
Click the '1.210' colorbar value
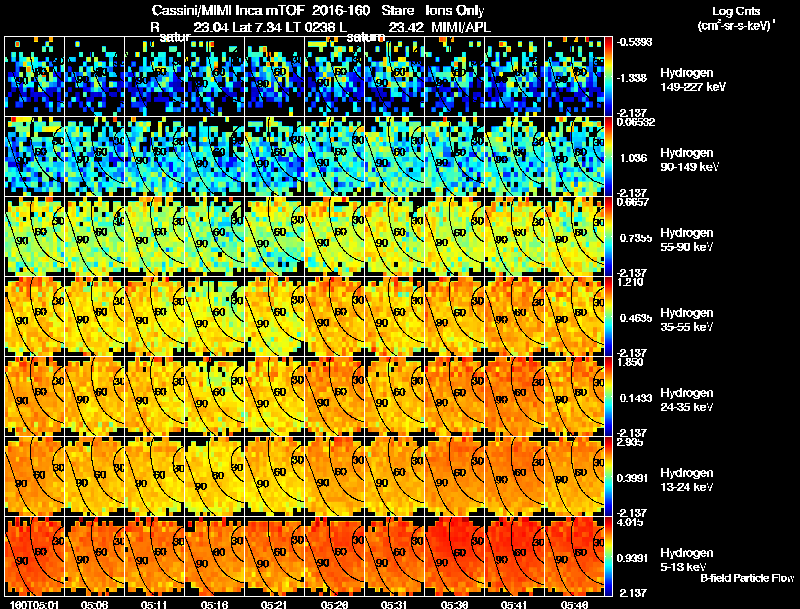coord(630,282)
